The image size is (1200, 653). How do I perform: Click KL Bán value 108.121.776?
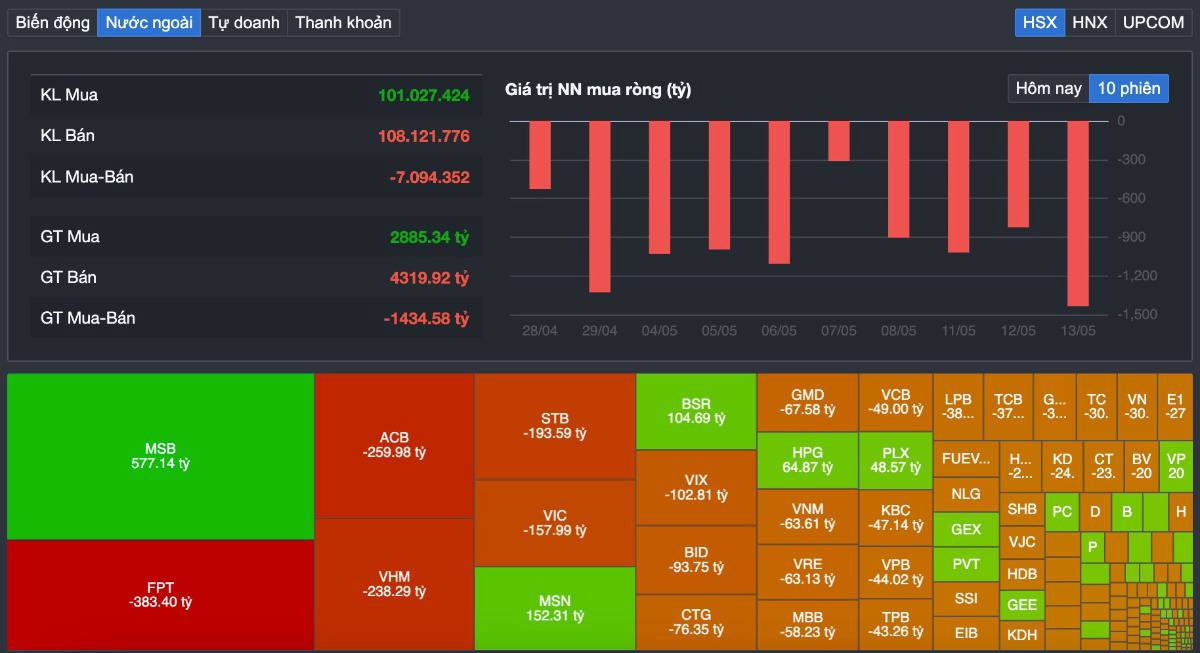click(424, 135)
